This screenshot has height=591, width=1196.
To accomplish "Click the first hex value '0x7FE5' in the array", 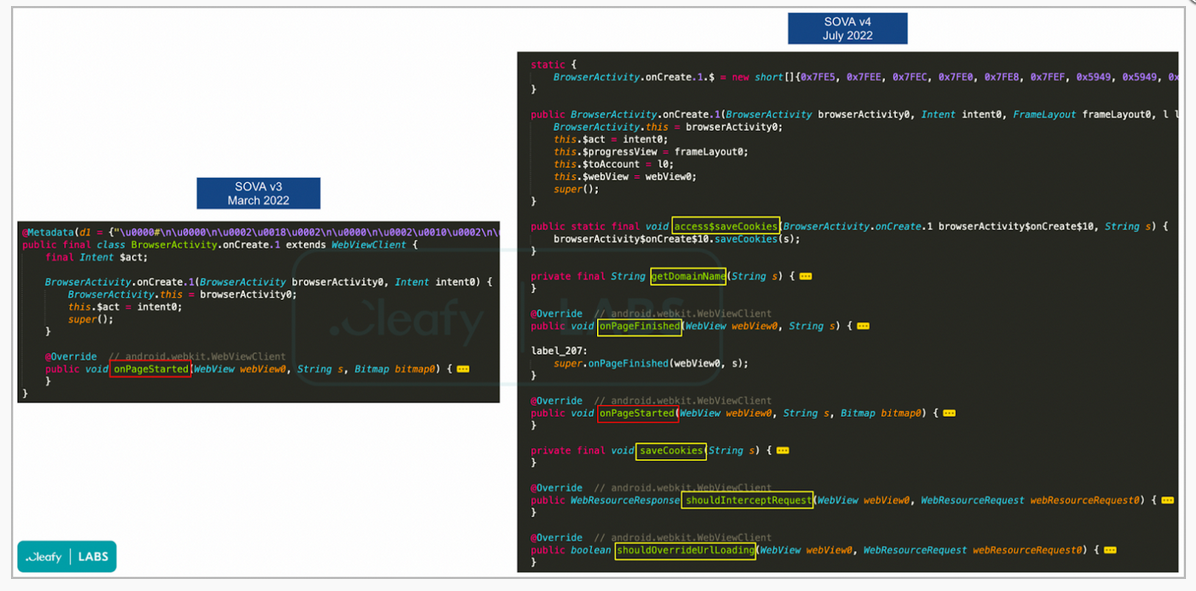I will (818, 77).
